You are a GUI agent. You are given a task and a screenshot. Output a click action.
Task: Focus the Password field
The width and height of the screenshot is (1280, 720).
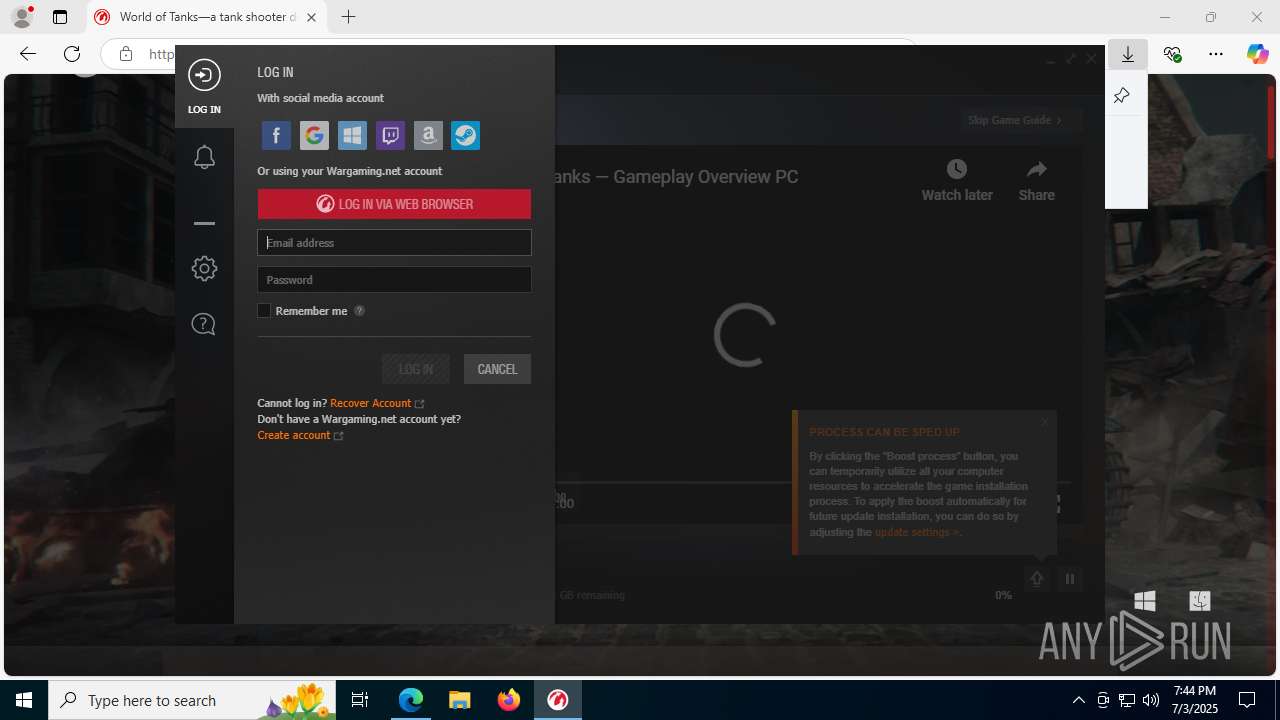(394, 280)
